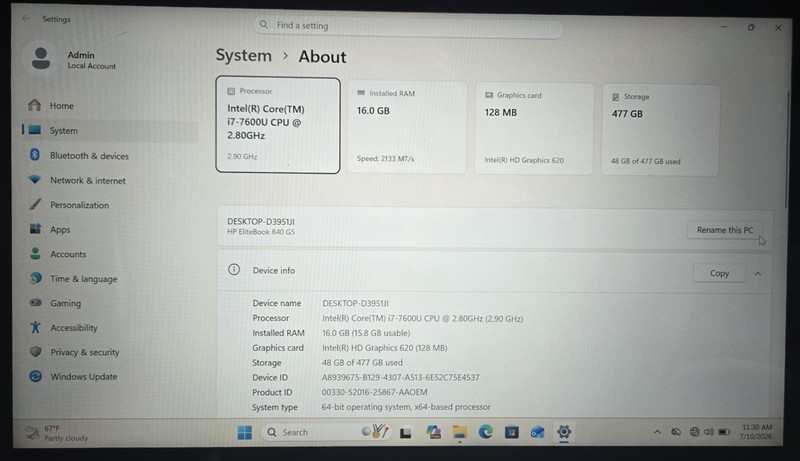Click the page's vertical scrollbar
This screenshot has height=461, width=800.
(x=787, y=150)
